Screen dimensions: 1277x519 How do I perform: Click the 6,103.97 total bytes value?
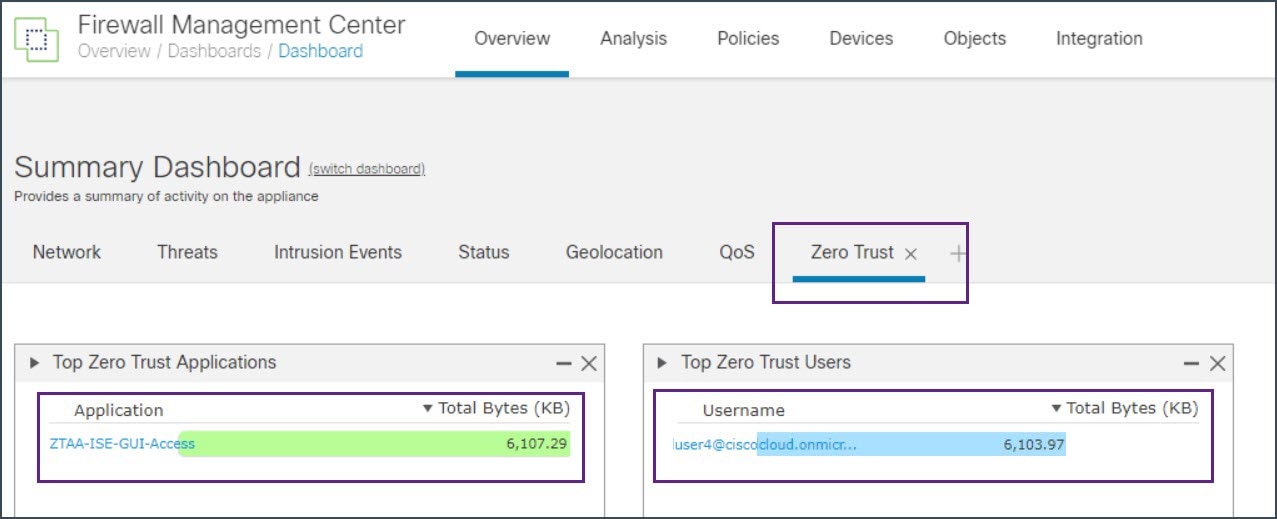1034,444
